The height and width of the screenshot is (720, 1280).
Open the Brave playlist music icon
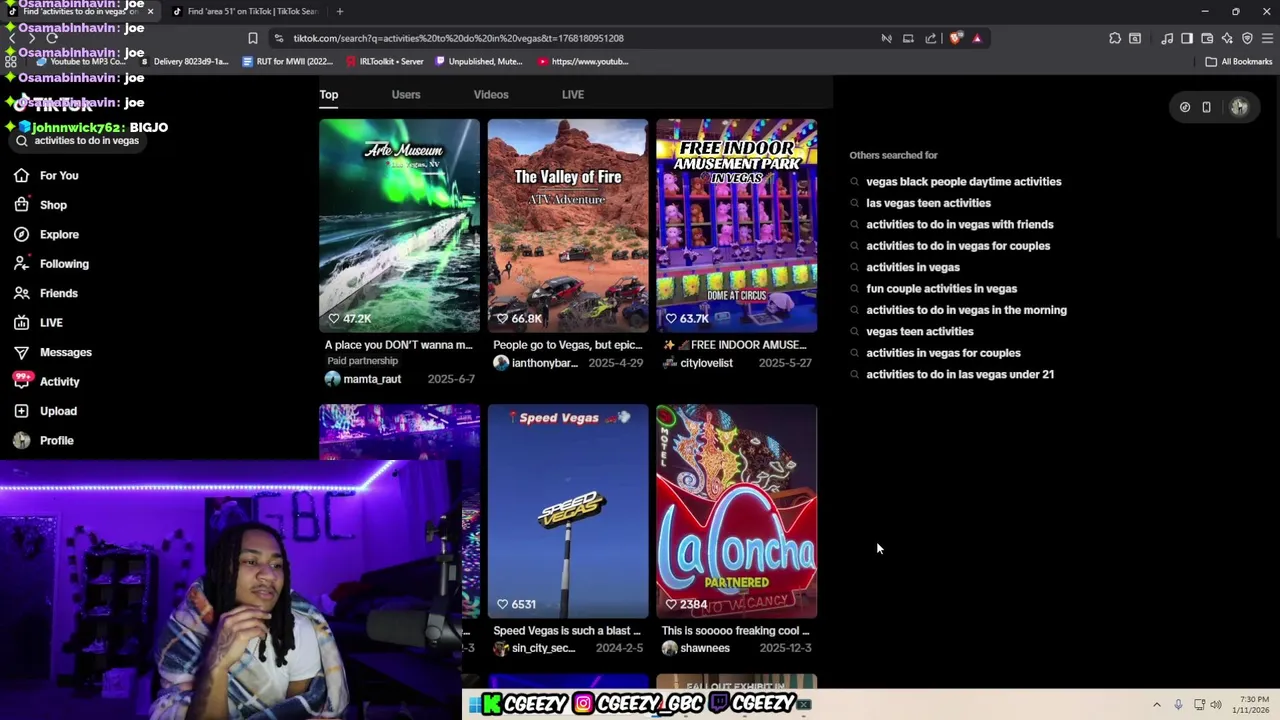point(1167,38)
